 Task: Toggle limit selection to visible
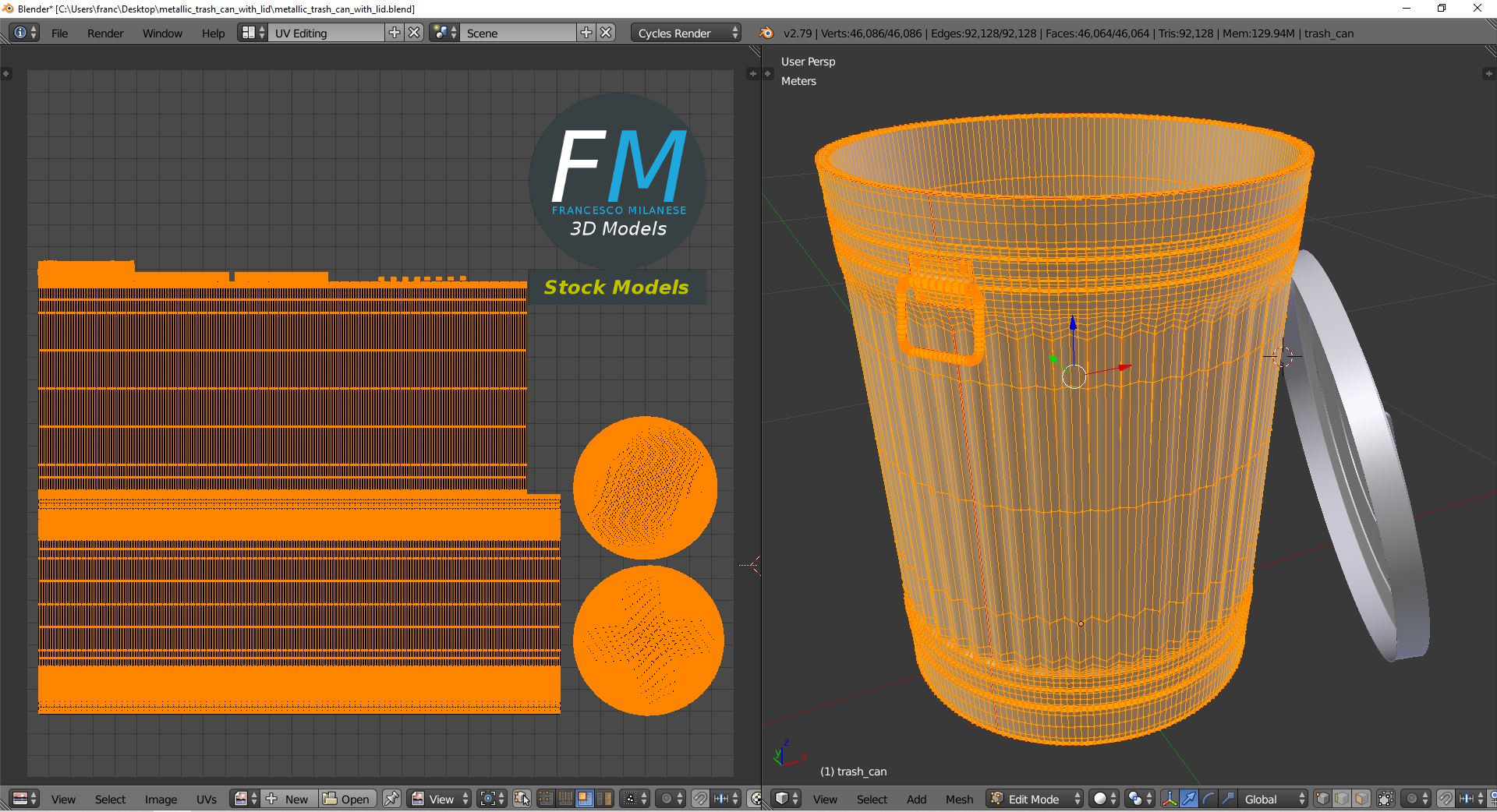(1386, 799)
